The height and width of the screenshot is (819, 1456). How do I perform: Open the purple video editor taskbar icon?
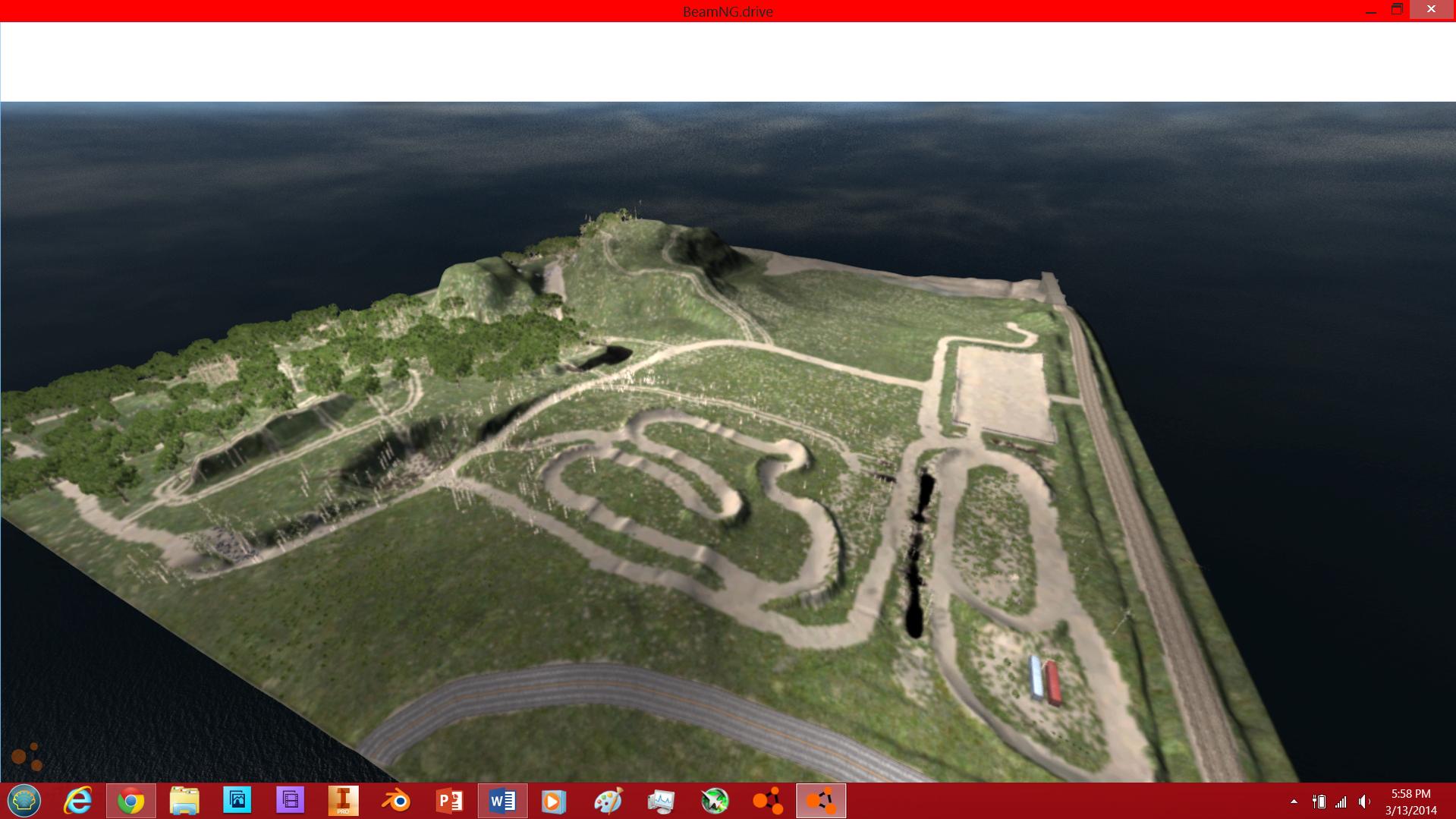tap(290, 801)
